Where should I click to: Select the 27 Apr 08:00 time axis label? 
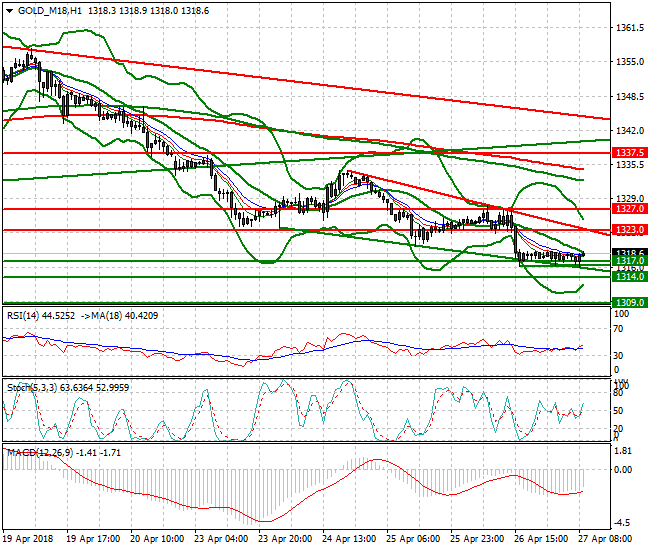coord(605,539)
